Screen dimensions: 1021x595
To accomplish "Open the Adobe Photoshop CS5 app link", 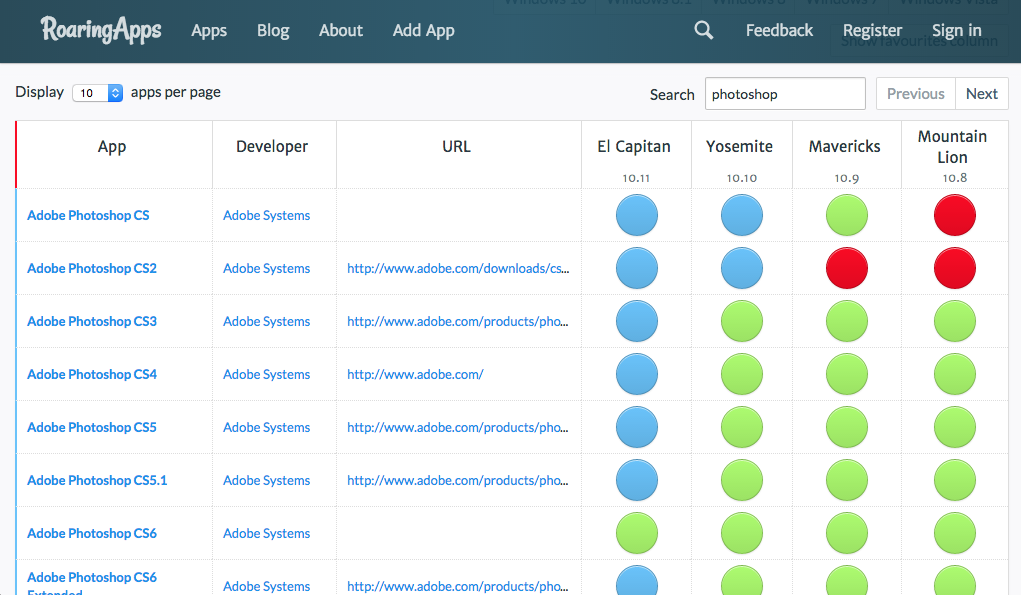I will point(92,428).
